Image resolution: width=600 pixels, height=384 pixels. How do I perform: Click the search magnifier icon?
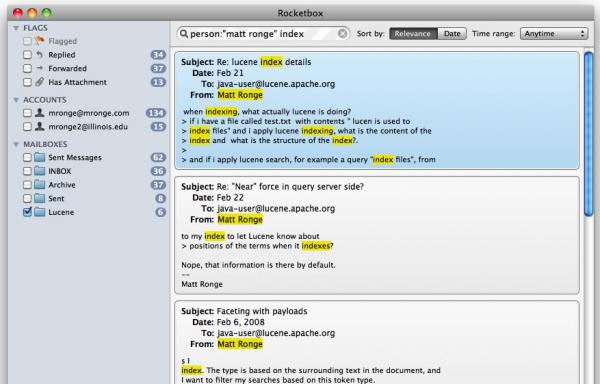[x=184, y=34]
